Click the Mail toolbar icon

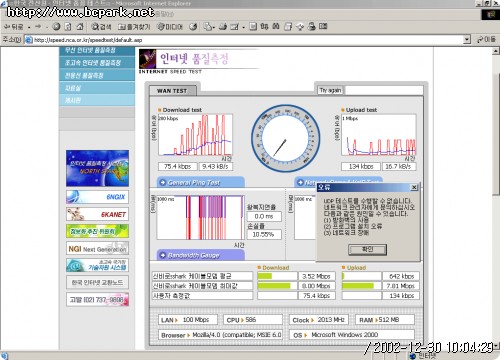pyautogui.click(x=209, y=27)
